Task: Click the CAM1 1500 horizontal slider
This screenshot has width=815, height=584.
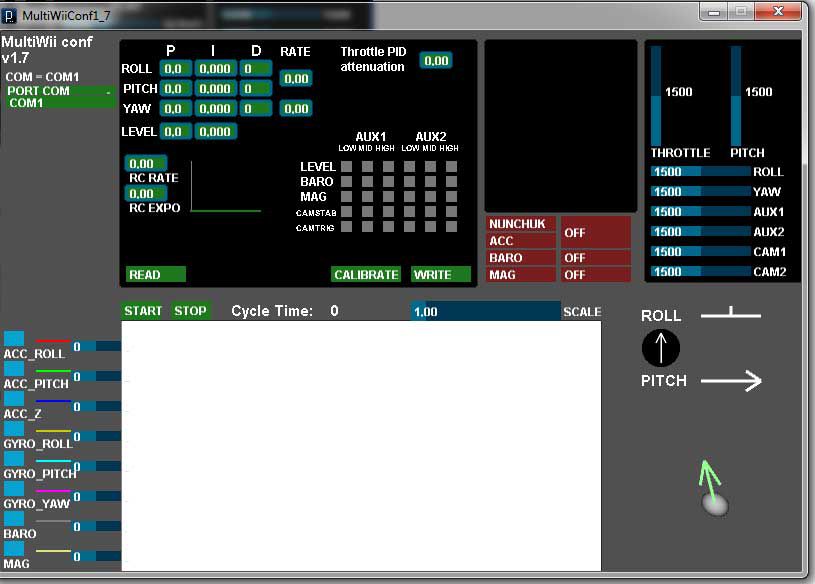Action: point(701,252)
